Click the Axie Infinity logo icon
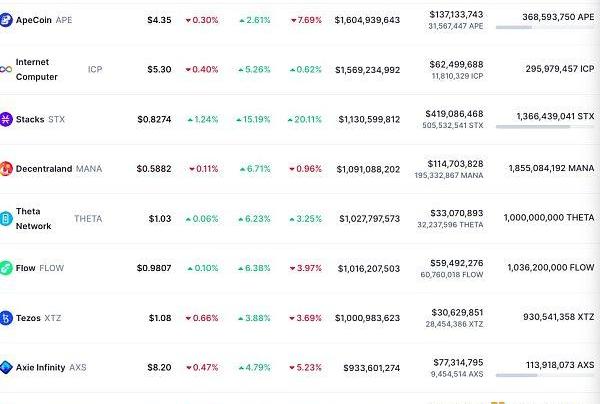This screenshot has width=600, height=404. point(6,368)
